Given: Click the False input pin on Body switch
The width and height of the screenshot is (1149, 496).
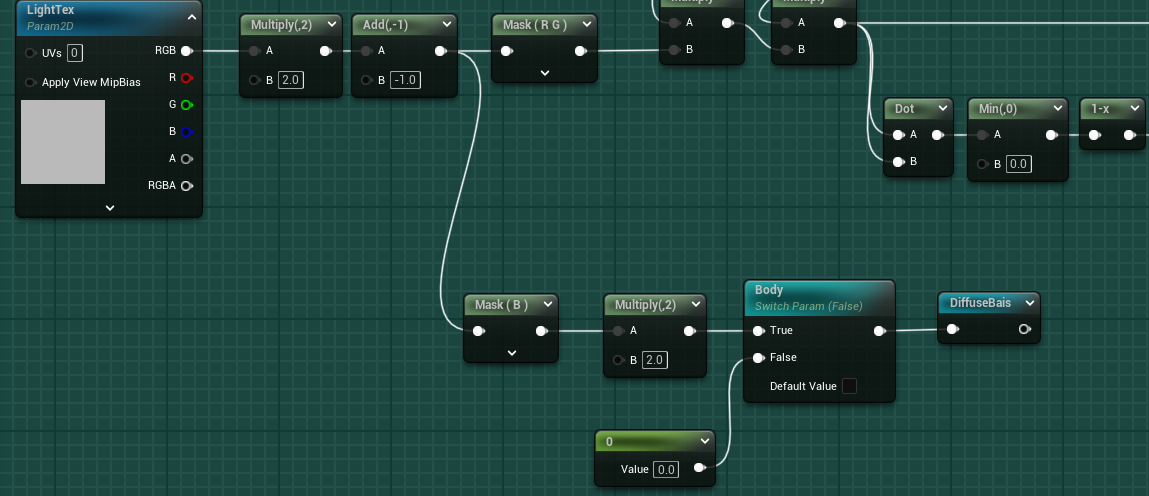Looking at the screenshot, I should pyautogui.click(x=758, y=358).
